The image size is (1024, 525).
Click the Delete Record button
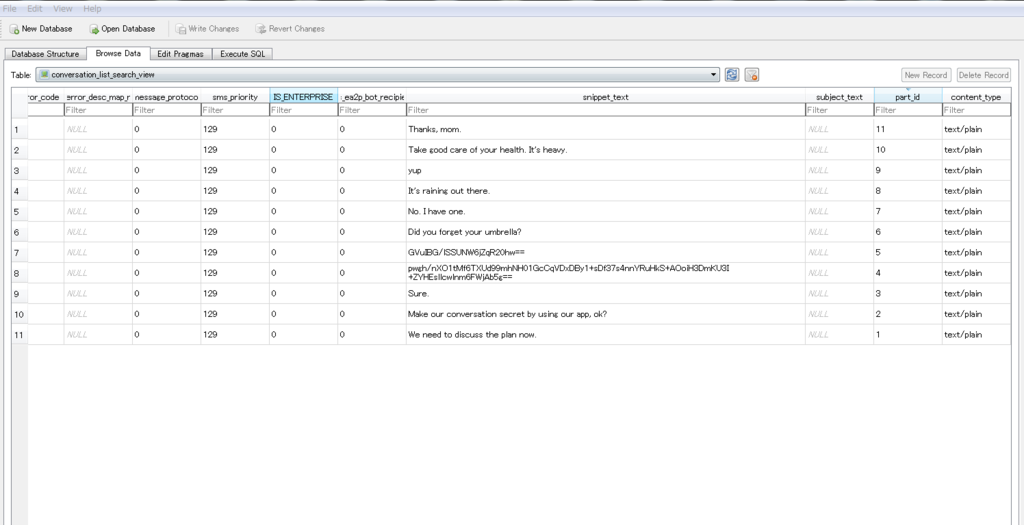(x=984, y=75)
